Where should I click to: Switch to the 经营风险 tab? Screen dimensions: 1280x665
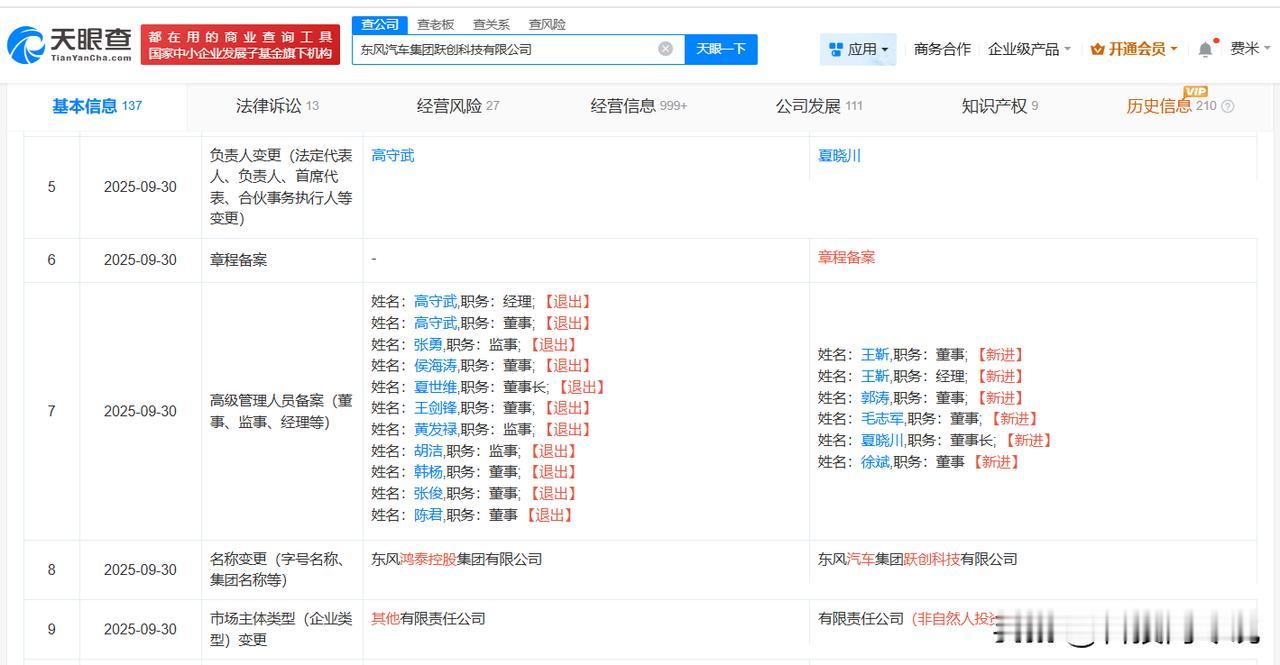[458, 106]
